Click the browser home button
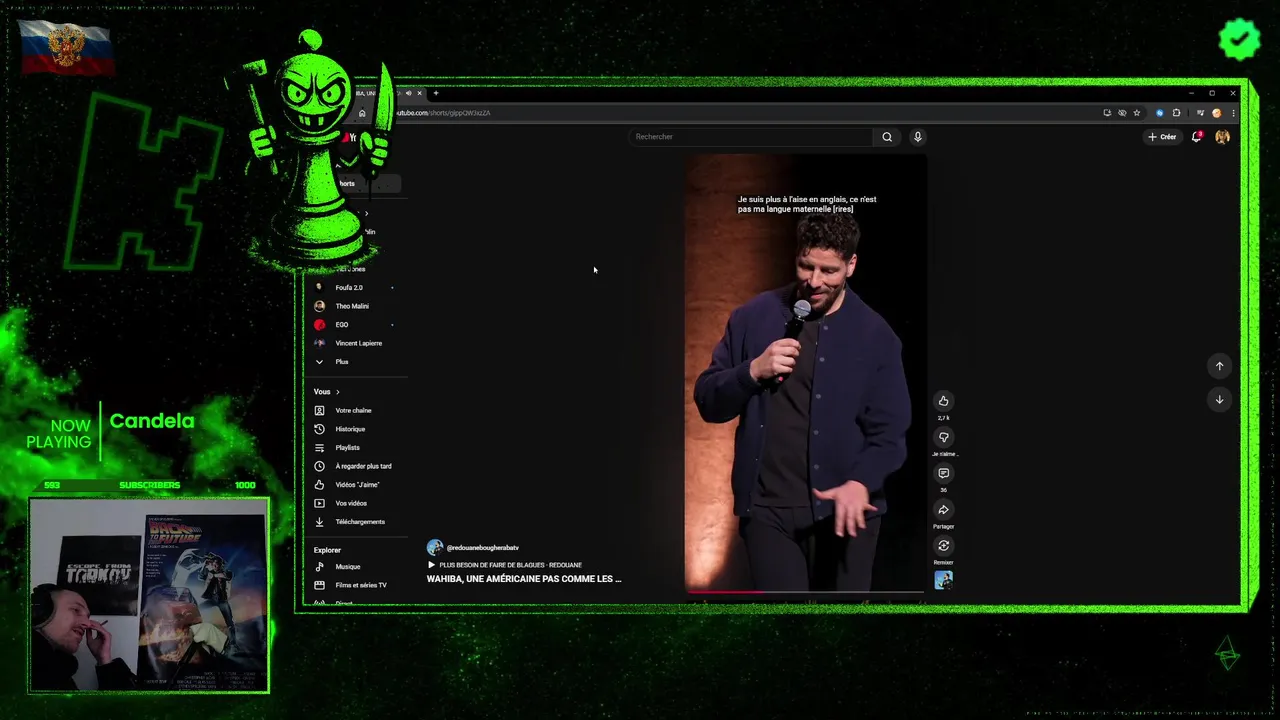 pos(362,113)
